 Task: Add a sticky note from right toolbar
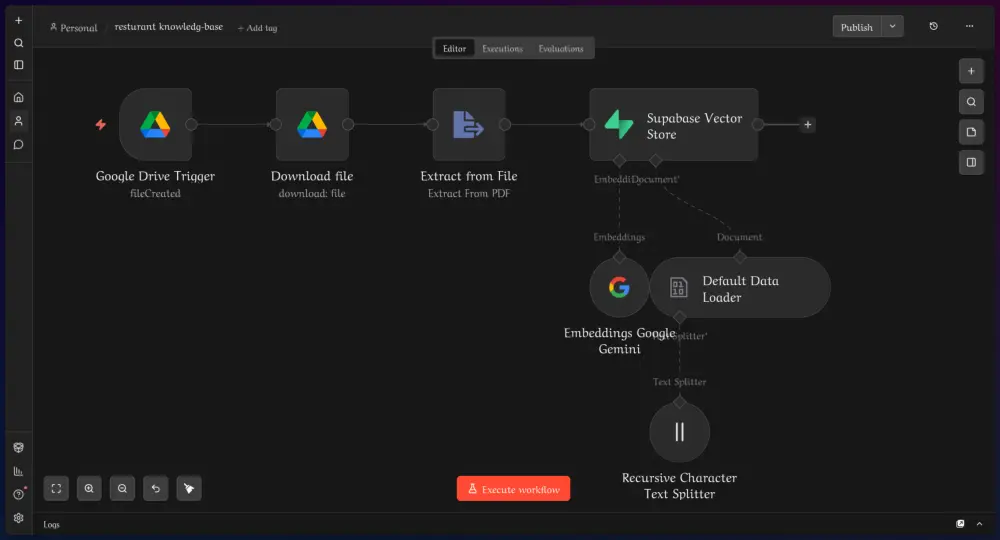click(x=971, y=132)
